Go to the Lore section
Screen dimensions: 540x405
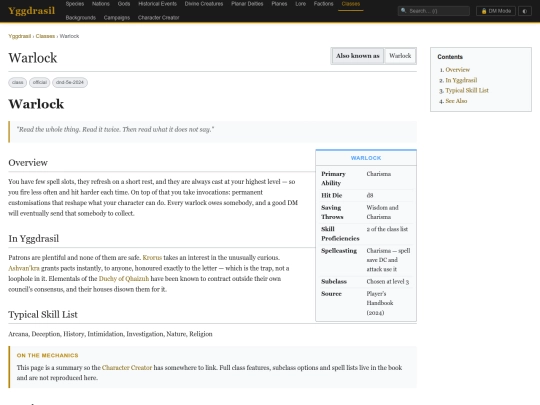300,4
